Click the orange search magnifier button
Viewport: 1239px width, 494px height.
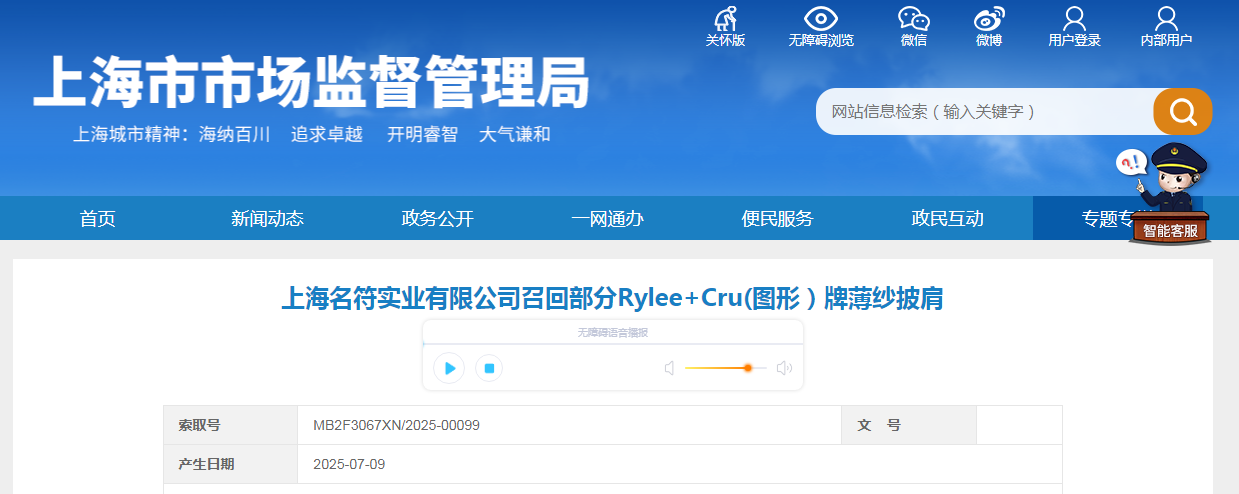1183,111
